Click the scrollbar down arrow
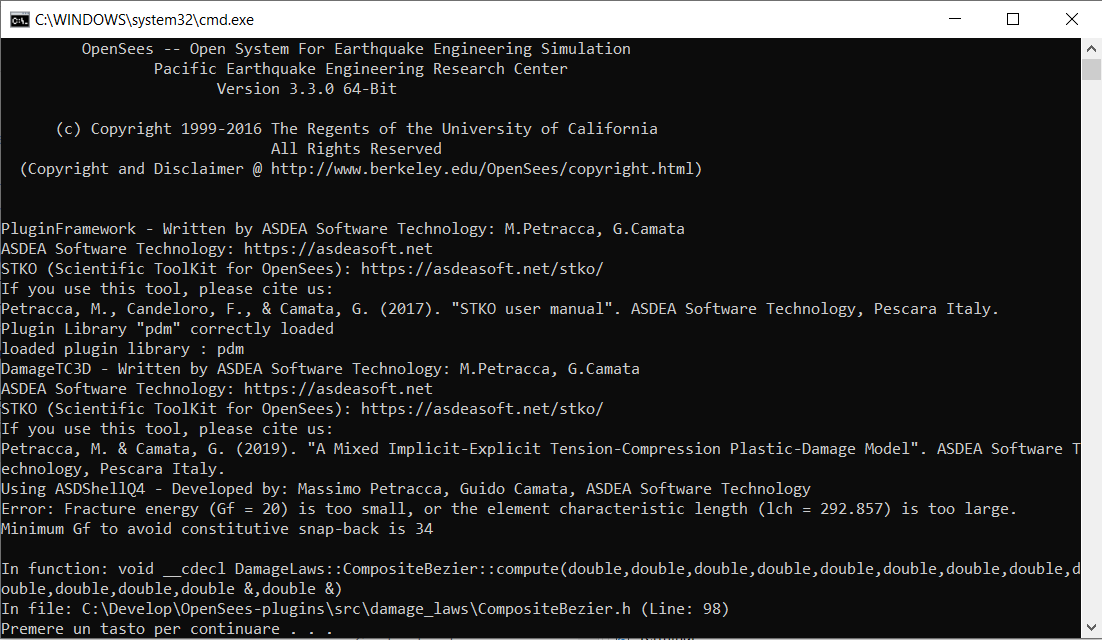 pos(1091,627)
